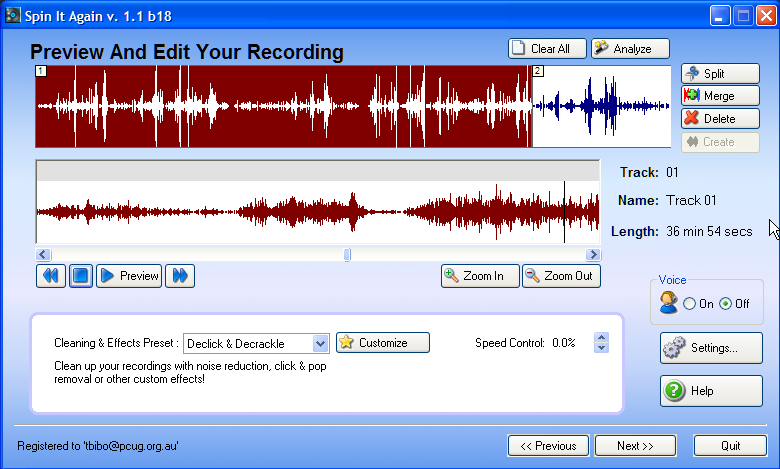Click the Clear All button

[x=547, y=49]
